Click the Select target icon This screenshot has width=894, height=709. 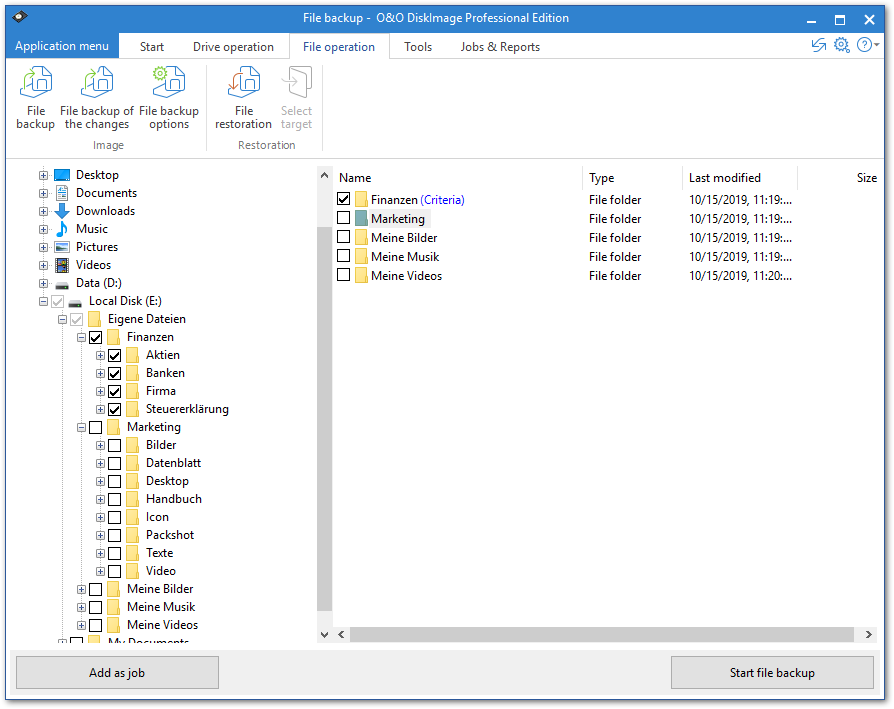pyautogui.click(x=296, y=82)
